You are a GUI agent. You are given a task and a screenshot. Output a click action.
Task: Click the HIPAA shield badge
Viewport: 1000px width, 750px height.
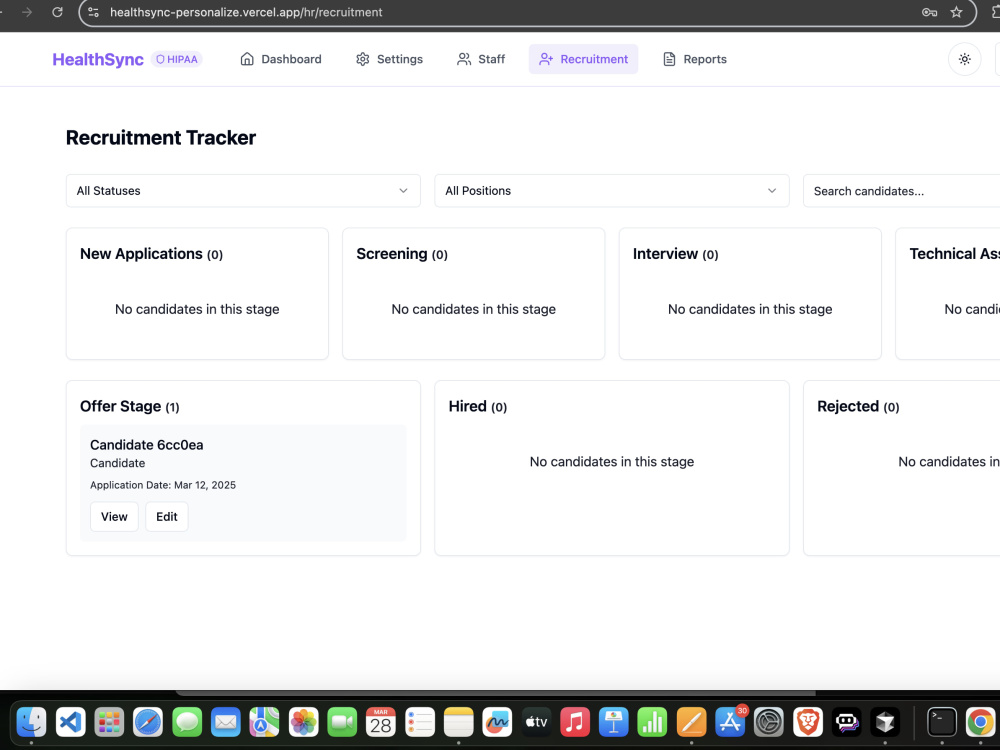(177, 59)
